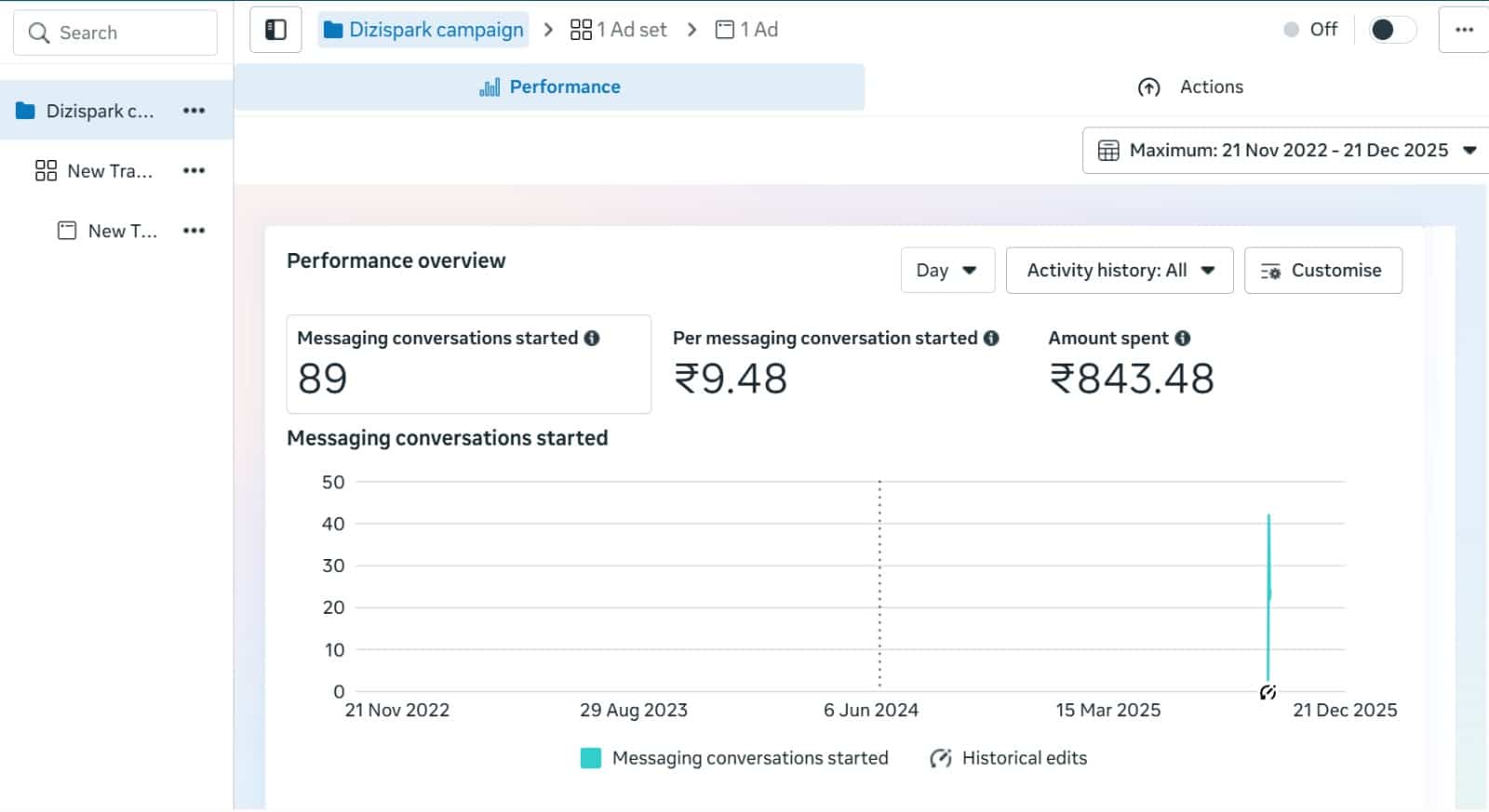The image size is (1489, 812).
Task: Toggle Messaging conversations started legend series
Action: tap(733, 758)
